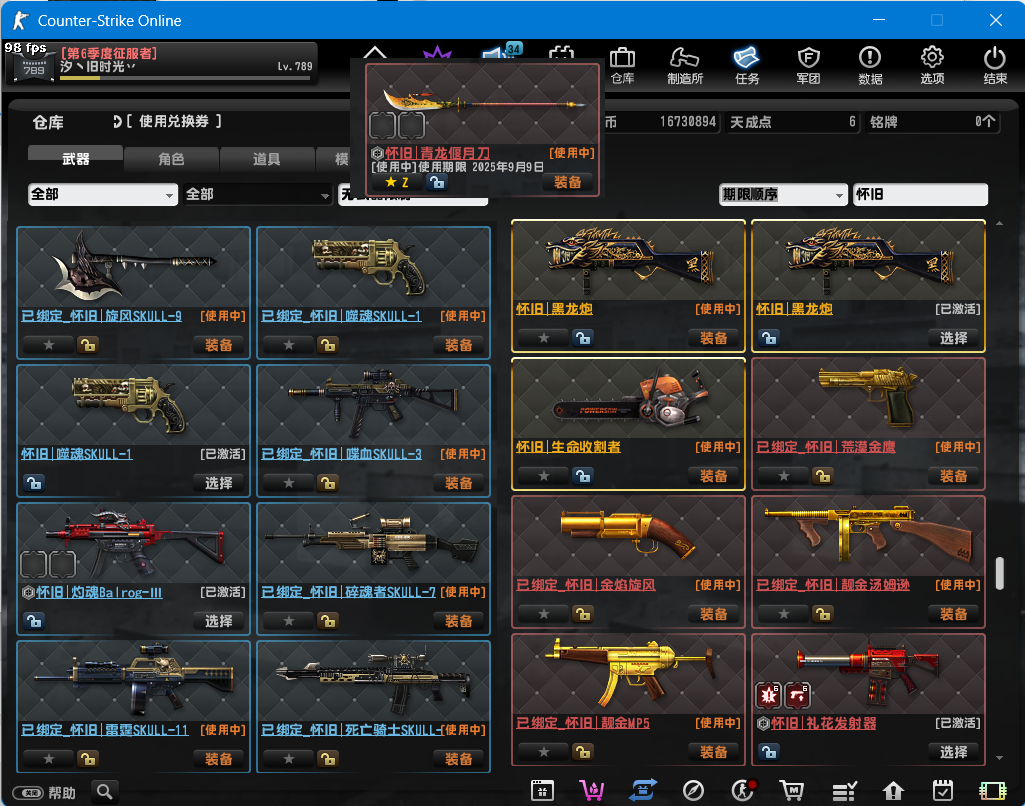Click the currency value 16730894
The image size is (1025, 806).
click(688, 122)
